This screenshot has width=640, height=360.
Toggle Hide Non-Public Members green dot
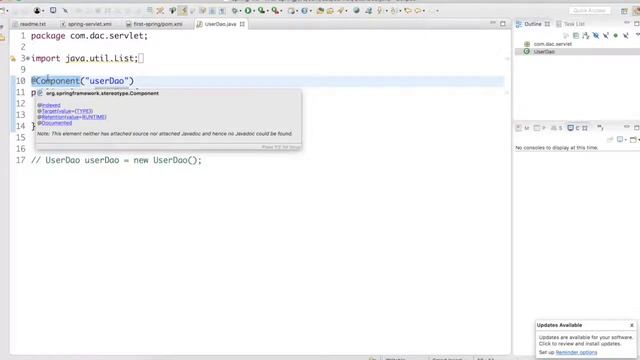click(616, 36)
